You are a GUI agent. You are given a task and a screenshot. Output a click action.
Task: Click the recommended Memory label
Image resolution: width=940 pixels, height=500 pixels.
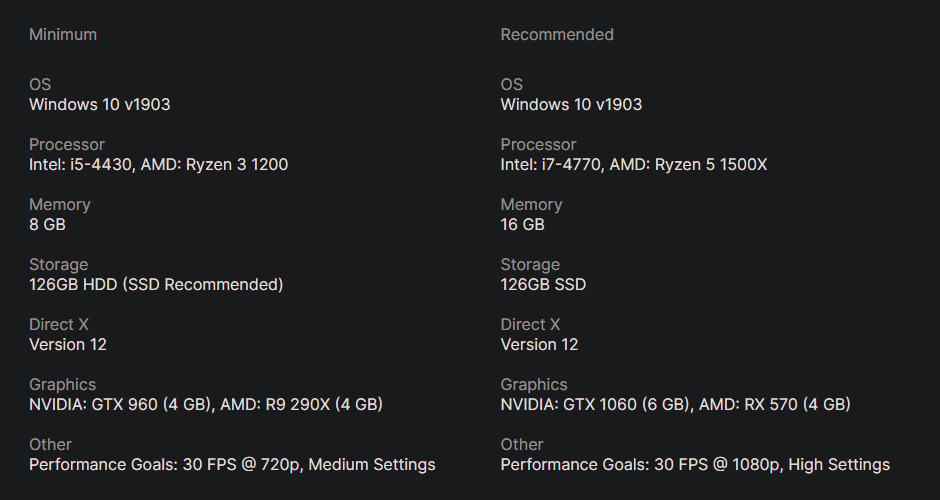click(x=531, y=204)
